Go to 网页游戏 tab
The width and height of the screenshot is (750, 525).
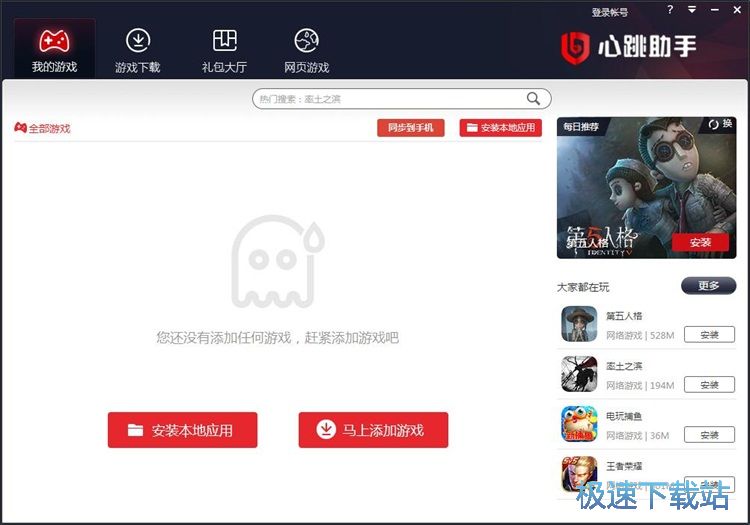[307, 51]
